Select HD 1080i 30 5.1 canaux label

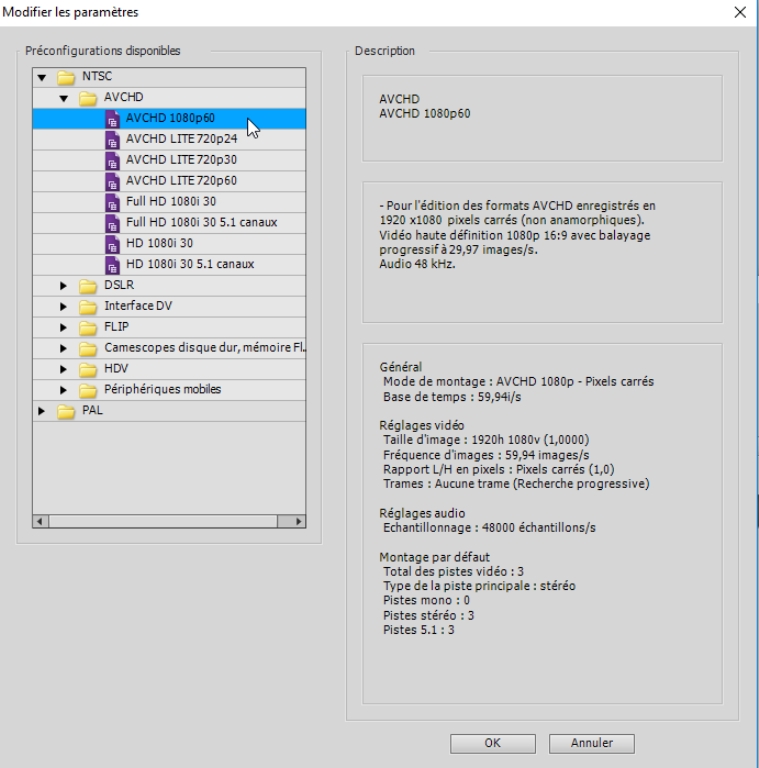point(190,264)
